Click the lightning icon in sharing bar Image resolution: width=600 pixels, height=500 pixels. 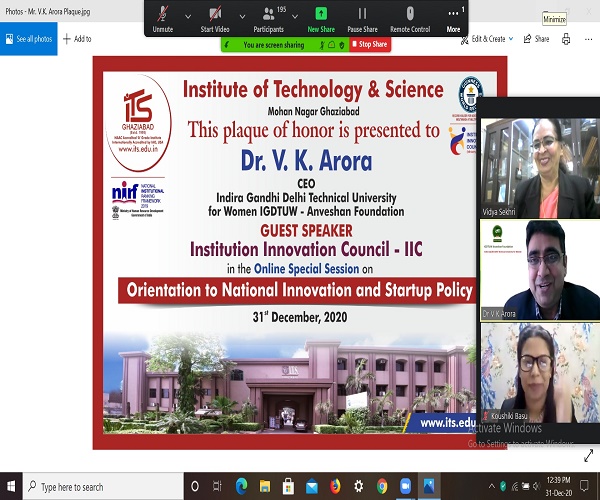click(227, 45)
